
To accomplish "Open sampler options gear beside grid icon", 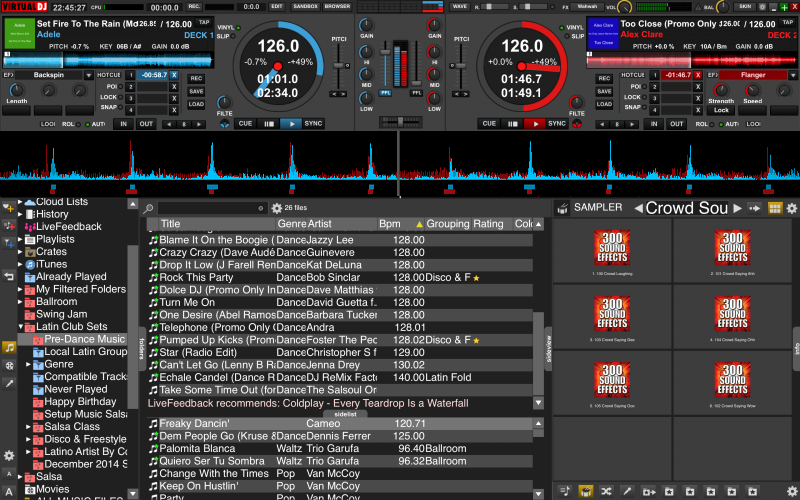I will [x=791, y=208].
